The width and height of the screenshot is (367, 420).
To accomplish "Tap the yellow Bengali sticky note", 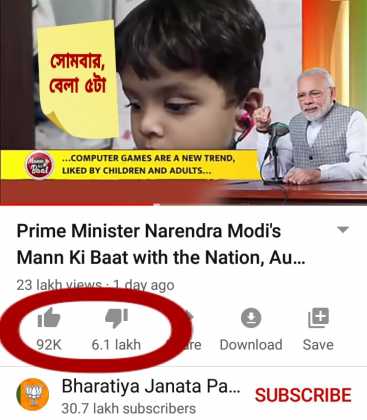I will (x=78, y=78).
